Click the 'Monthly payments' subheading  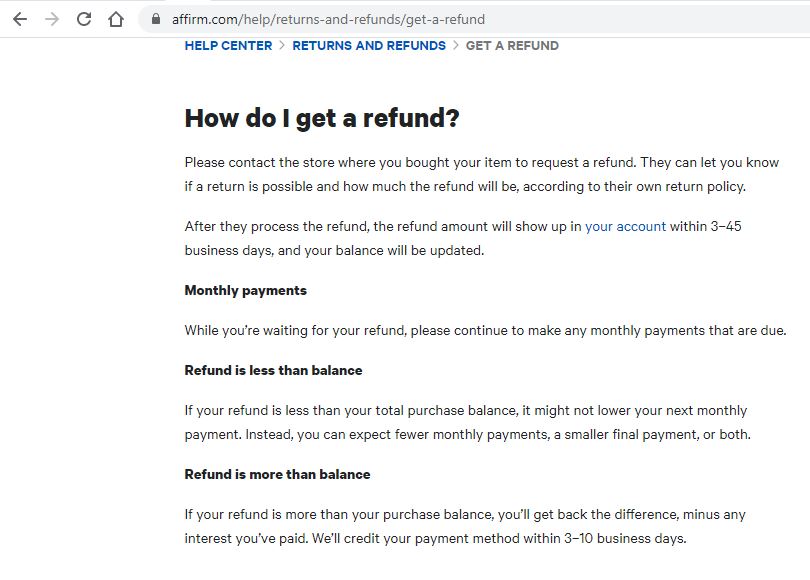click(x=245, y=290)
